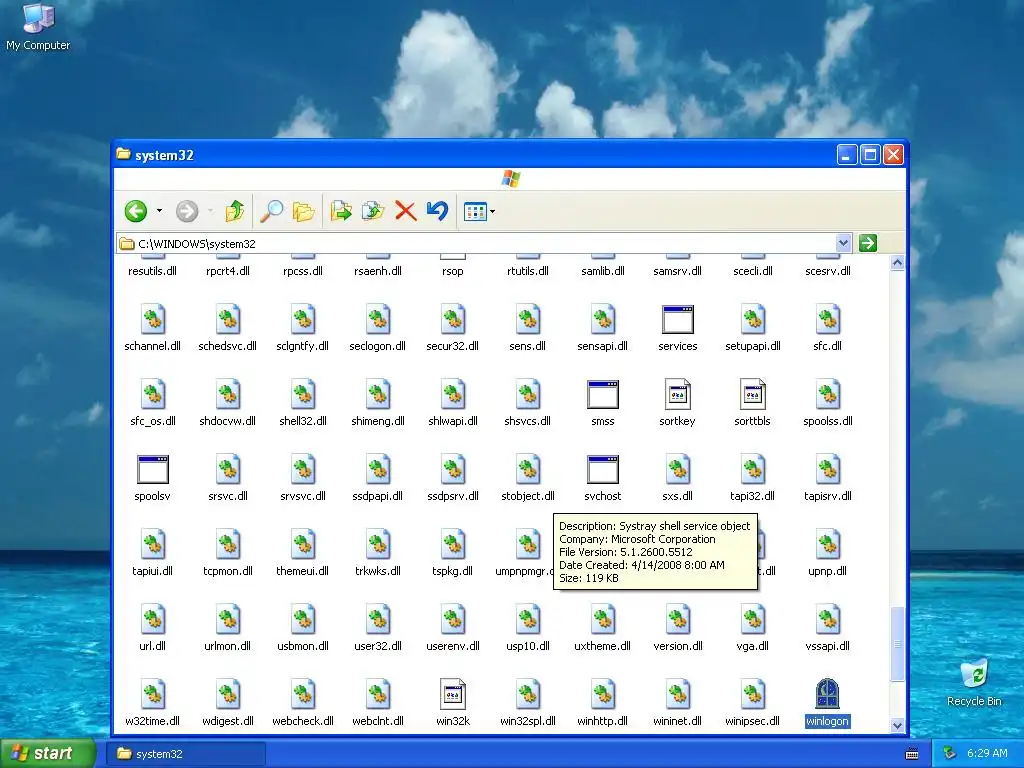Select the stobject.dll icon
The image size is (1024, 768).
click(528, 470)
